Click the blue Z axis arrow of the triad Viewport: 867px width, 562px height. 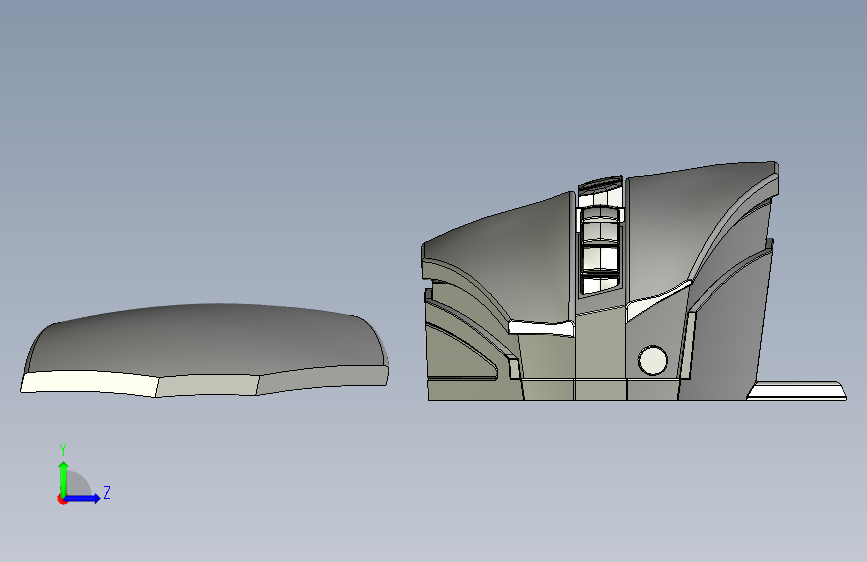click(83, 498)
